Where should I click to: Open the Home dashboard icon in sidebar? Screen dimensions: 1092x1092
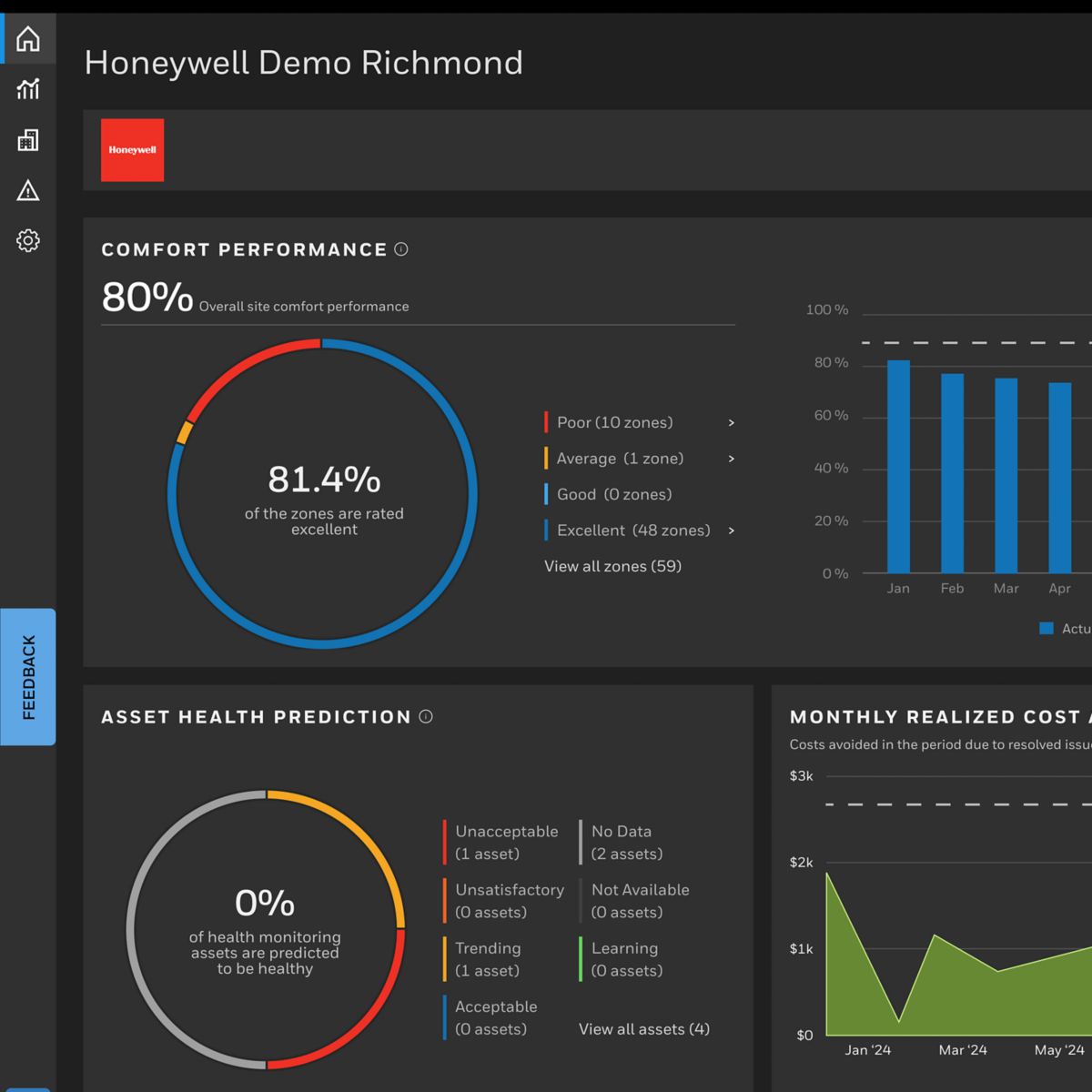coord(28,39)
